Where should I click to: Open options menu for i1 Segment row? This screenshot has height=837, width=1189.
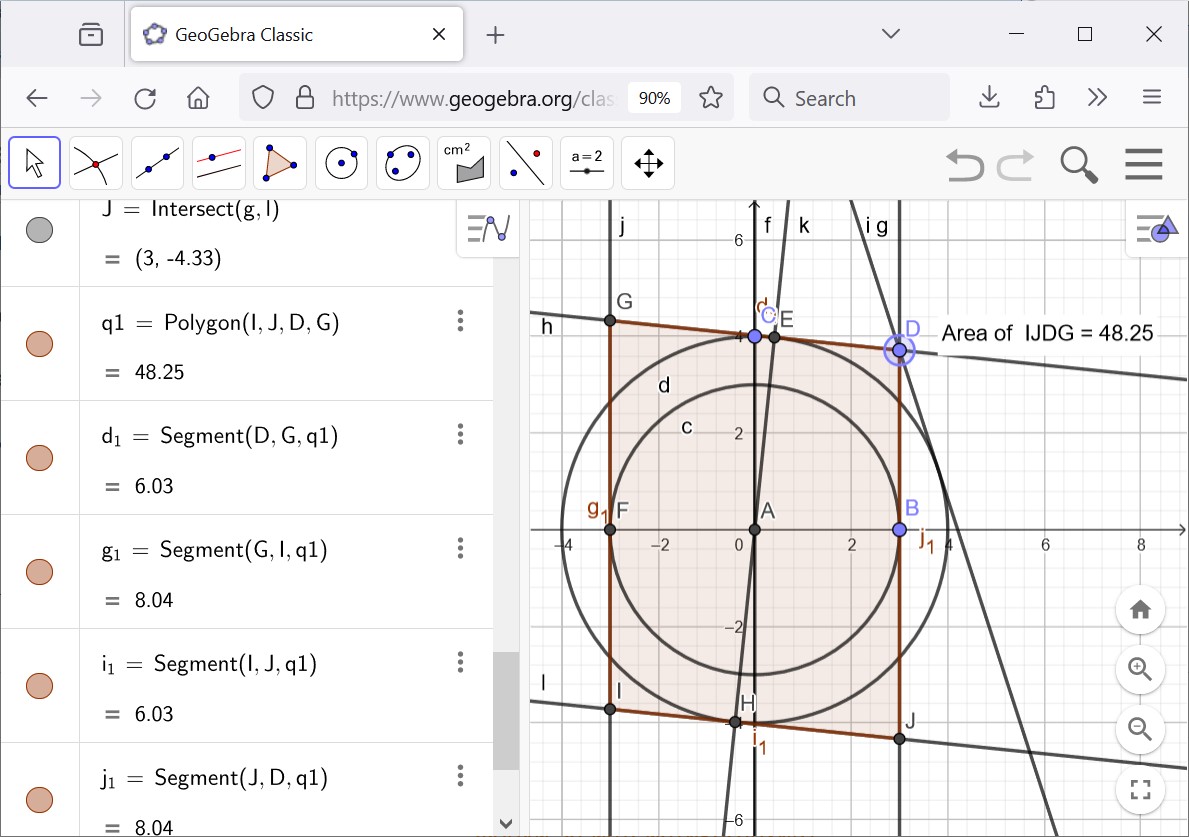460,662
